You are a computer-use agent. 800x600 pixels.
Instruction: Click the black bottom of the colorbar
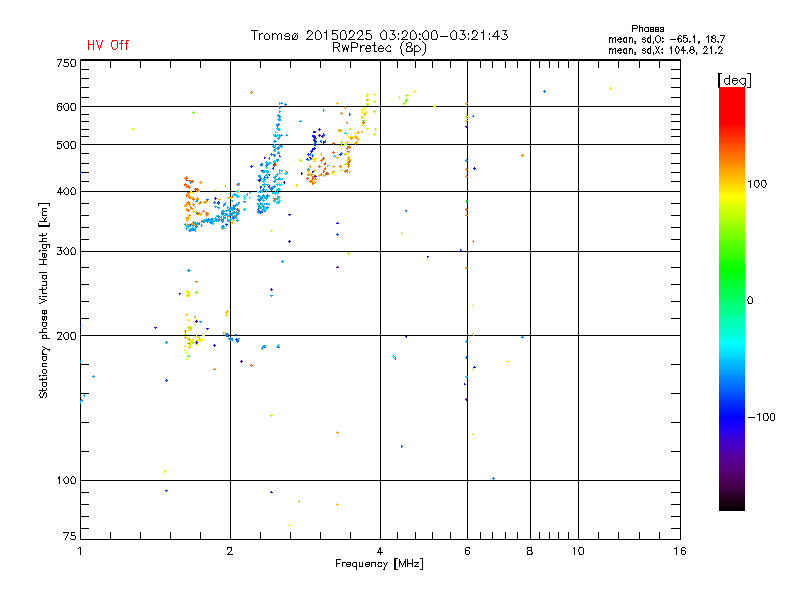(x=732, y=503)
